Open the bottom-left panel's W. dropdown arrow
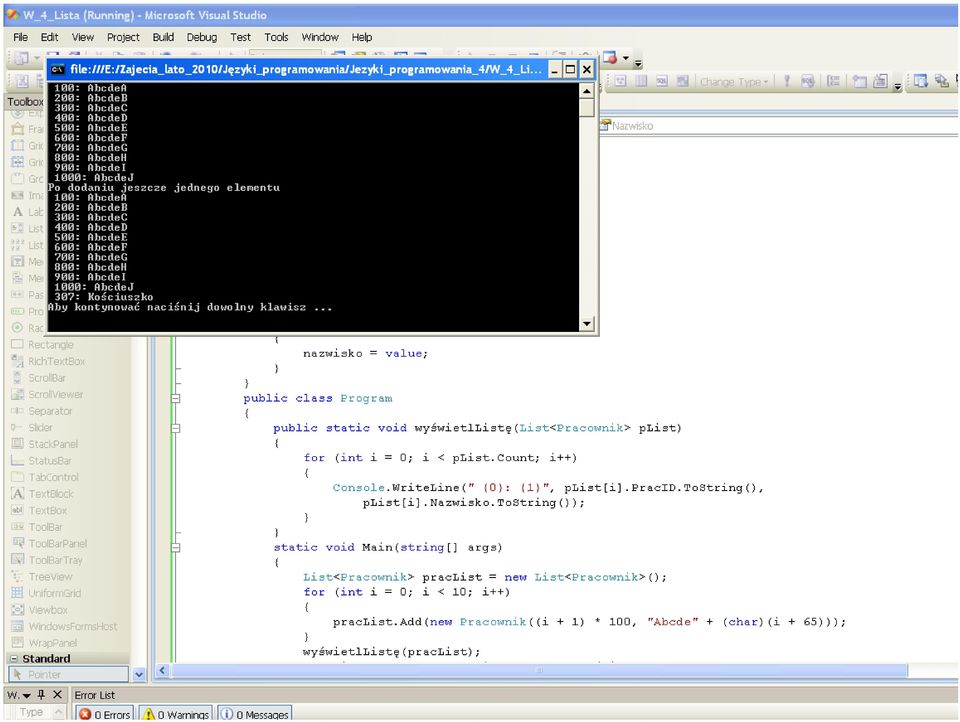Viewport: 960px width, 722px height. point(26,696)
